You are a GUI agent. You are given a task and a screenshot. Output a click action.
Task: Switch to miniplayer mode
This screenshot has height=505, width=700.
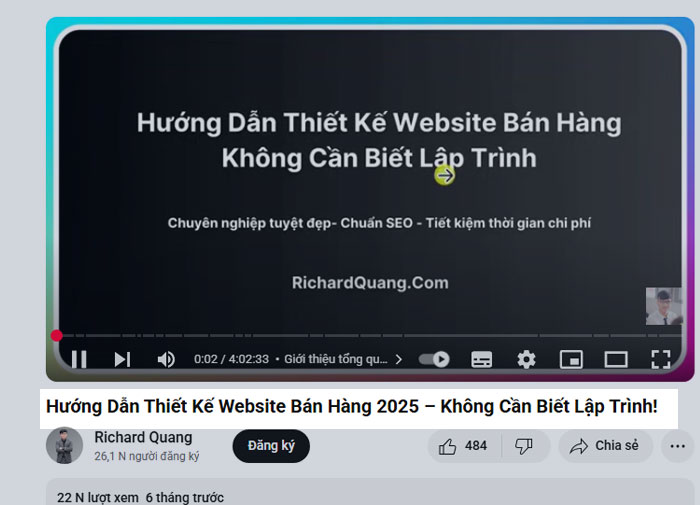(x=571, y=359)
